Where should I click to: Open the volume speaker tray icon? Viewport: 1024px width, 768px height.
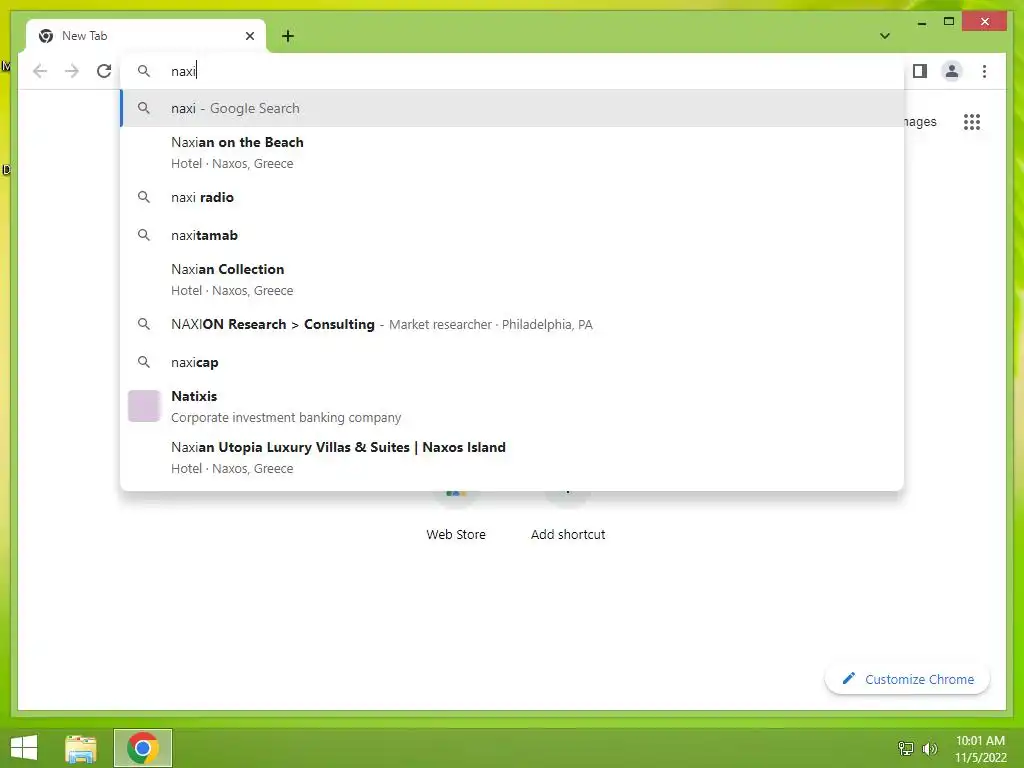point(929,748)
